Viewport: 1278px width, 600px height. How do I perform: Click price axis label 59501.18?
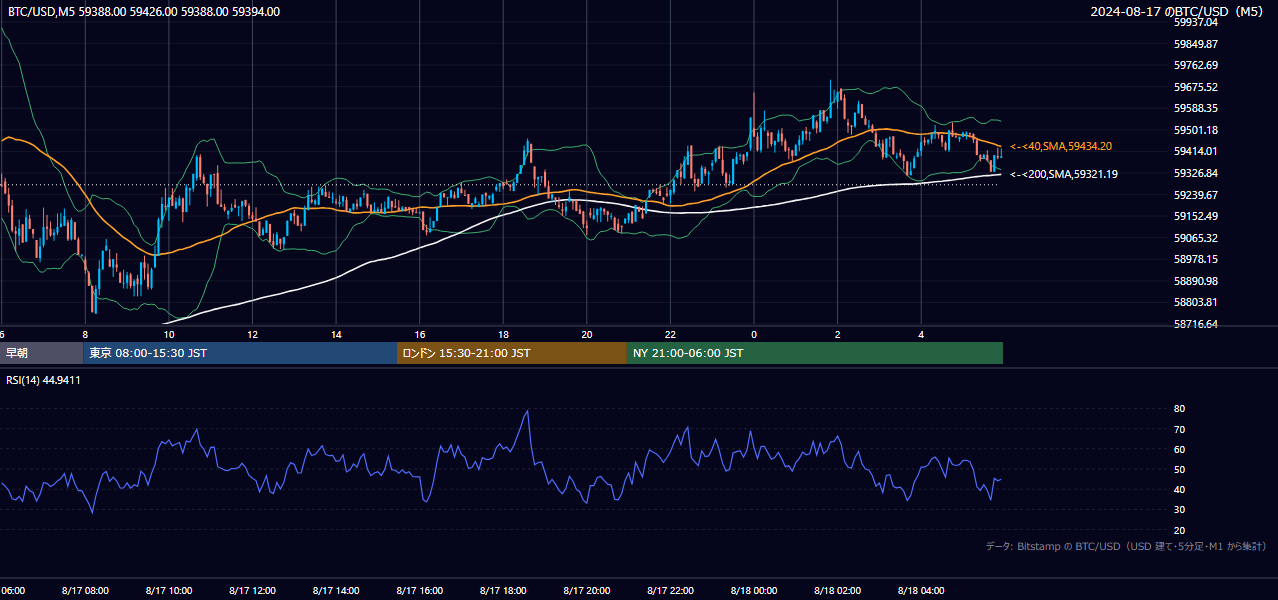click(x=1196, y=130)
